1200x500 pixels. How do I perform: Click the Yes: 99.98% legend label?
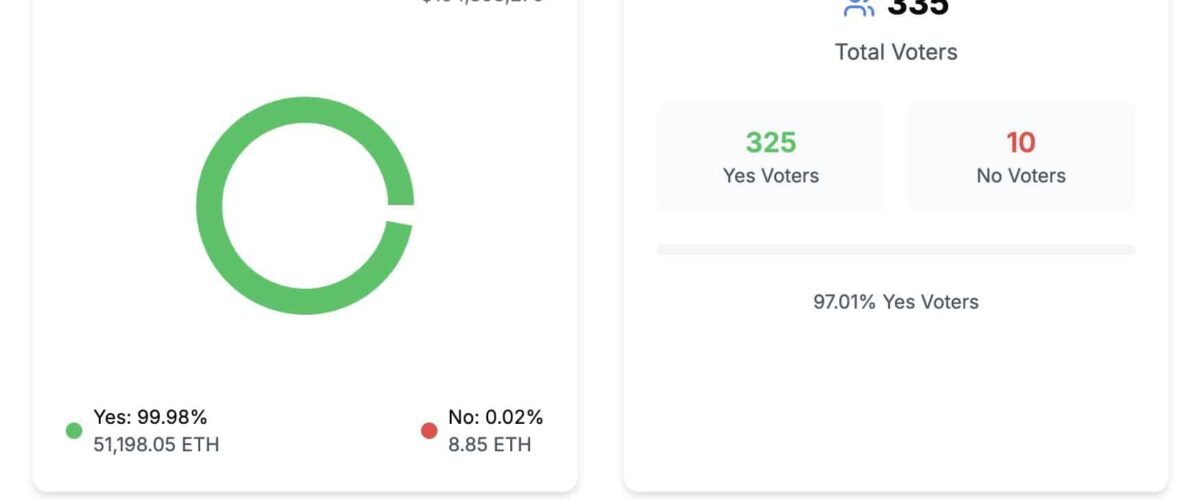point(150,417)
